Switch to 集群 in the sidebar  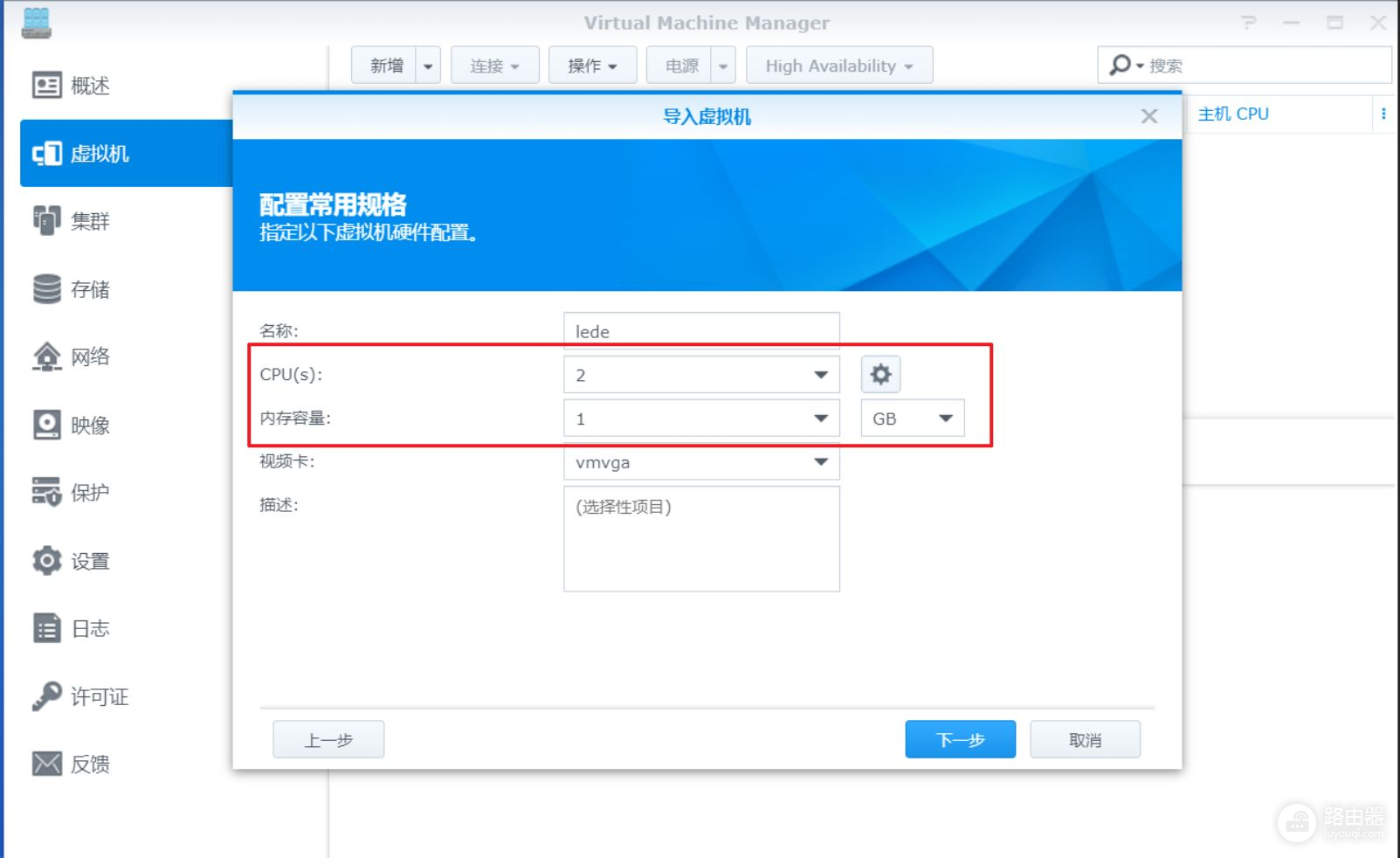[90, 221]
